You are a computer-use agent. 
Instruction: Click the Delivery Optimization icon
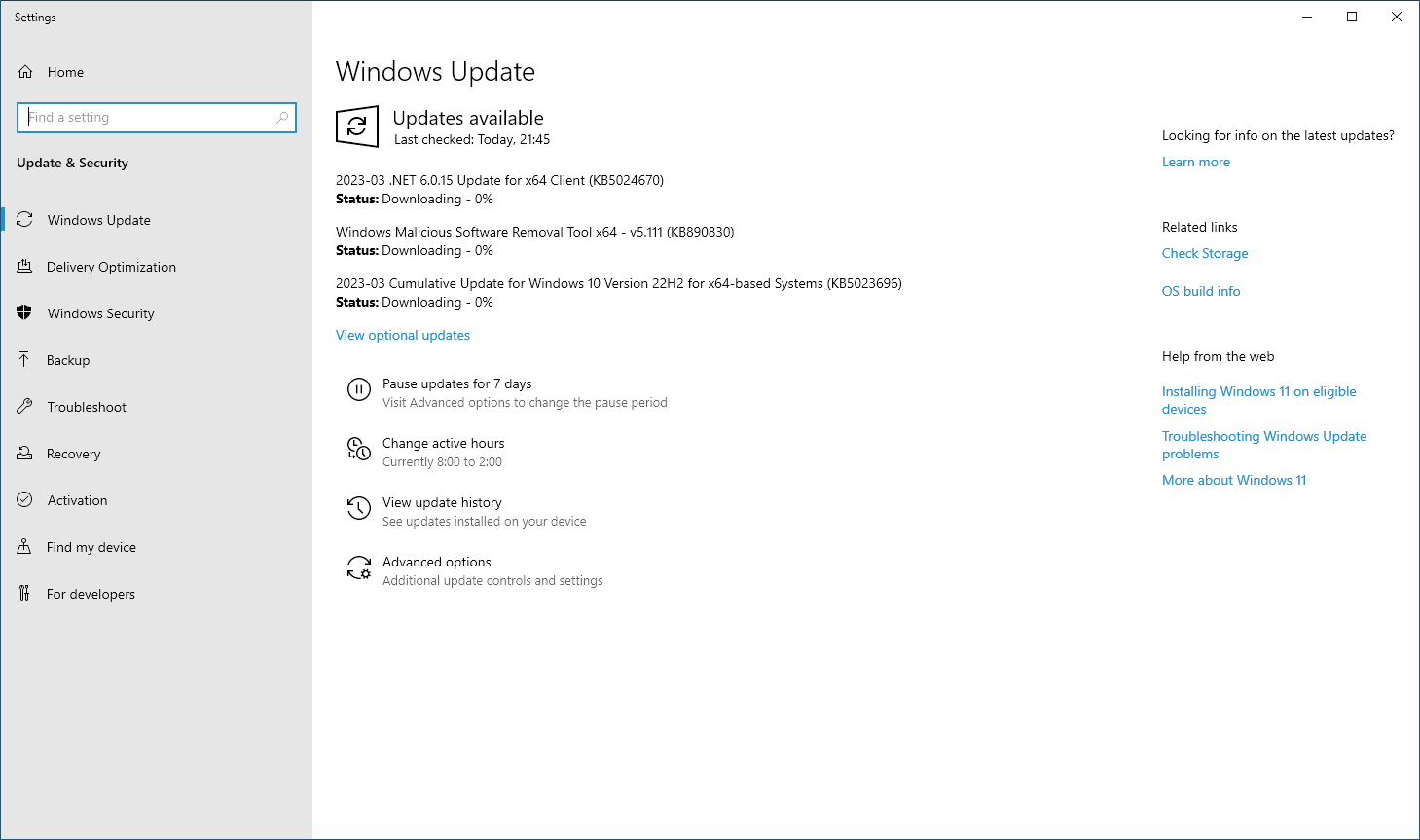25,267
